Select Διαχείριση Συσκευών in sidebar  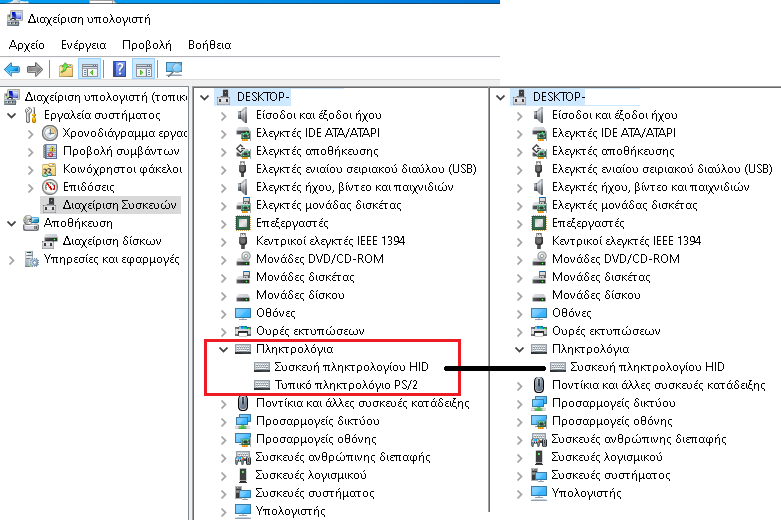120,205
